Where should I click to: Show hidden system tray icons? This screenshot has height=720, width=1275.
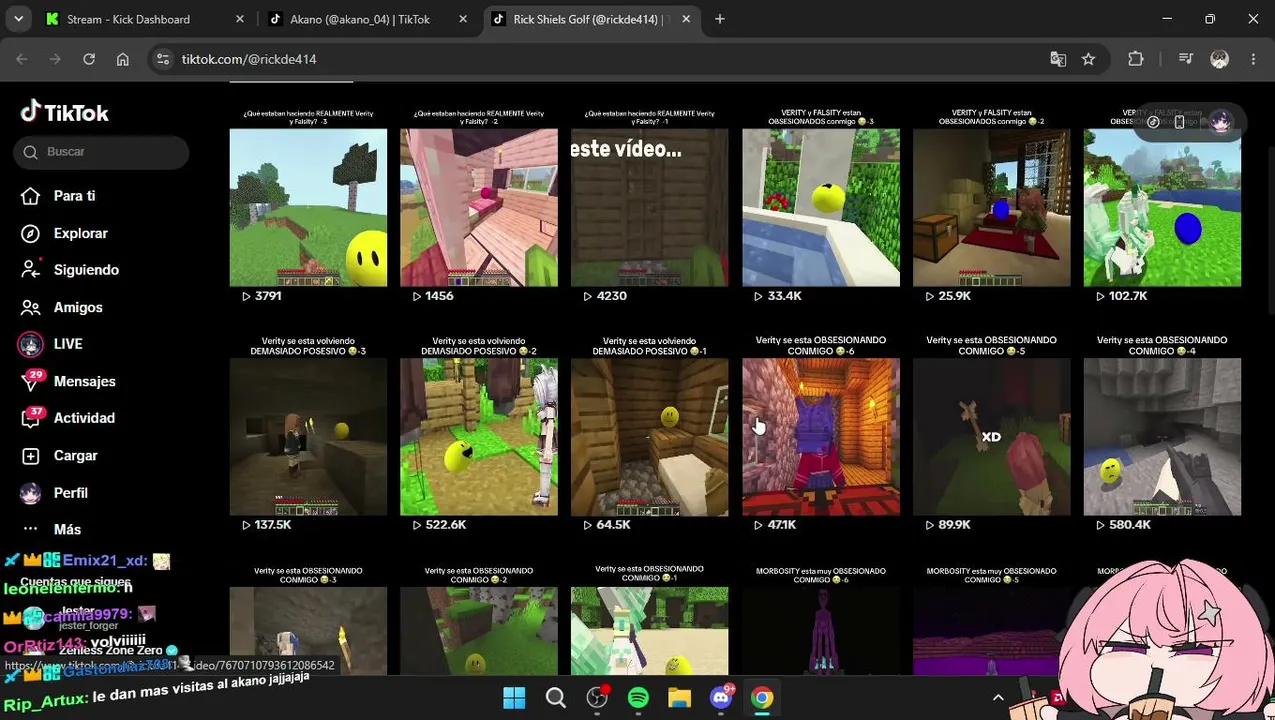pyautogui.click(x=997, y=698)
